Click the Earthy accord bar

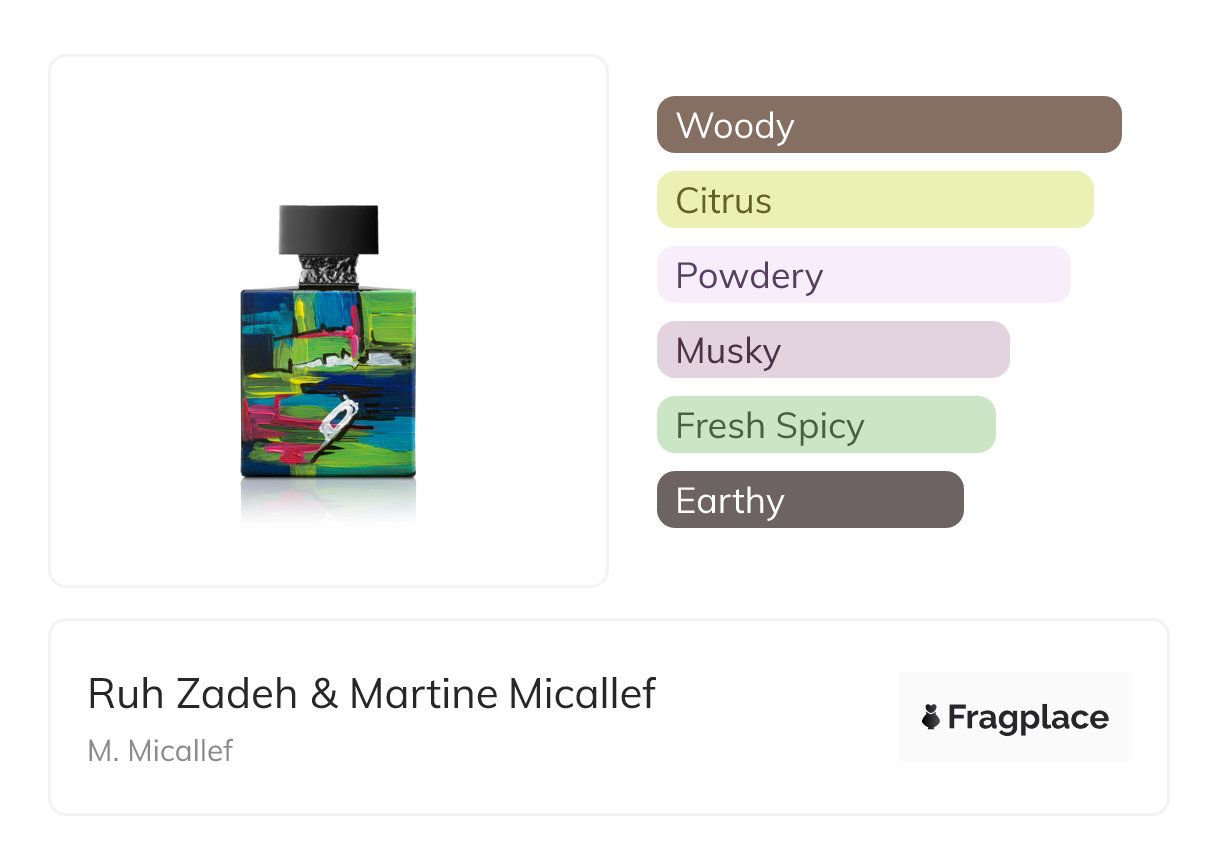810,500
